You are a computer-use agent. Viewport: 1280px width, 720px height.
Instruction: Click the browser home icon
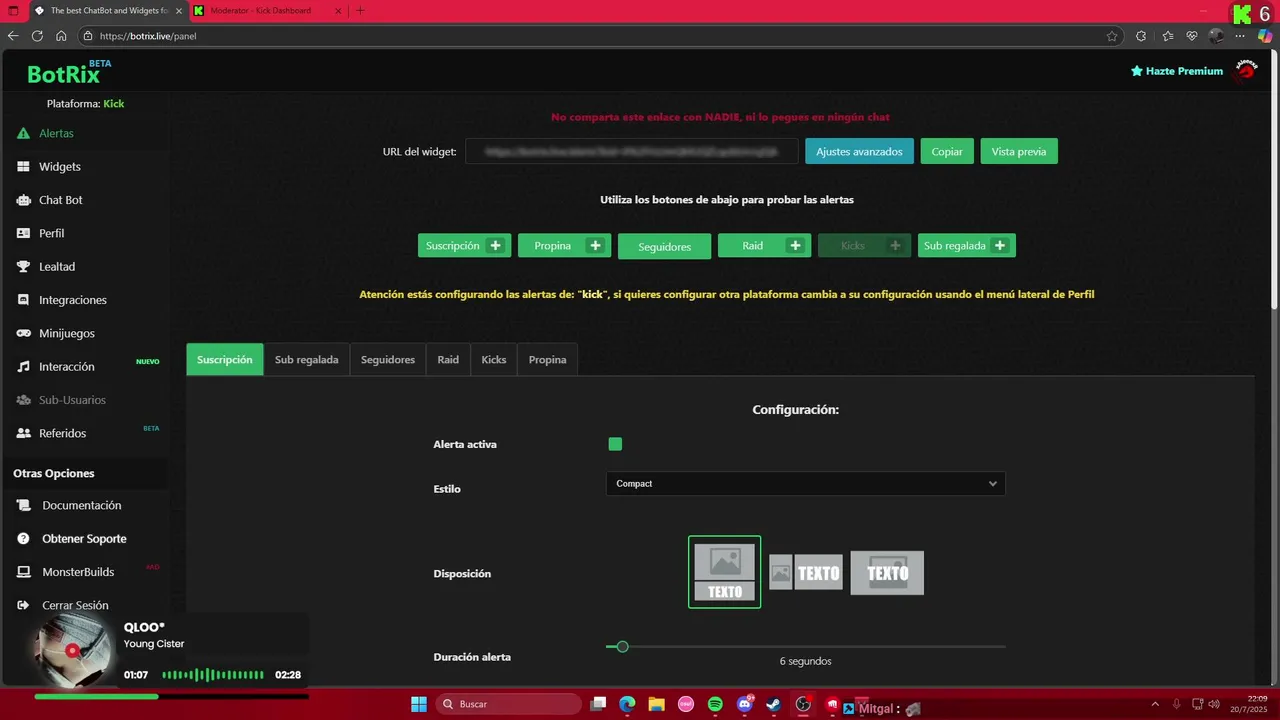pyautogui.click(x=61, y=36)
